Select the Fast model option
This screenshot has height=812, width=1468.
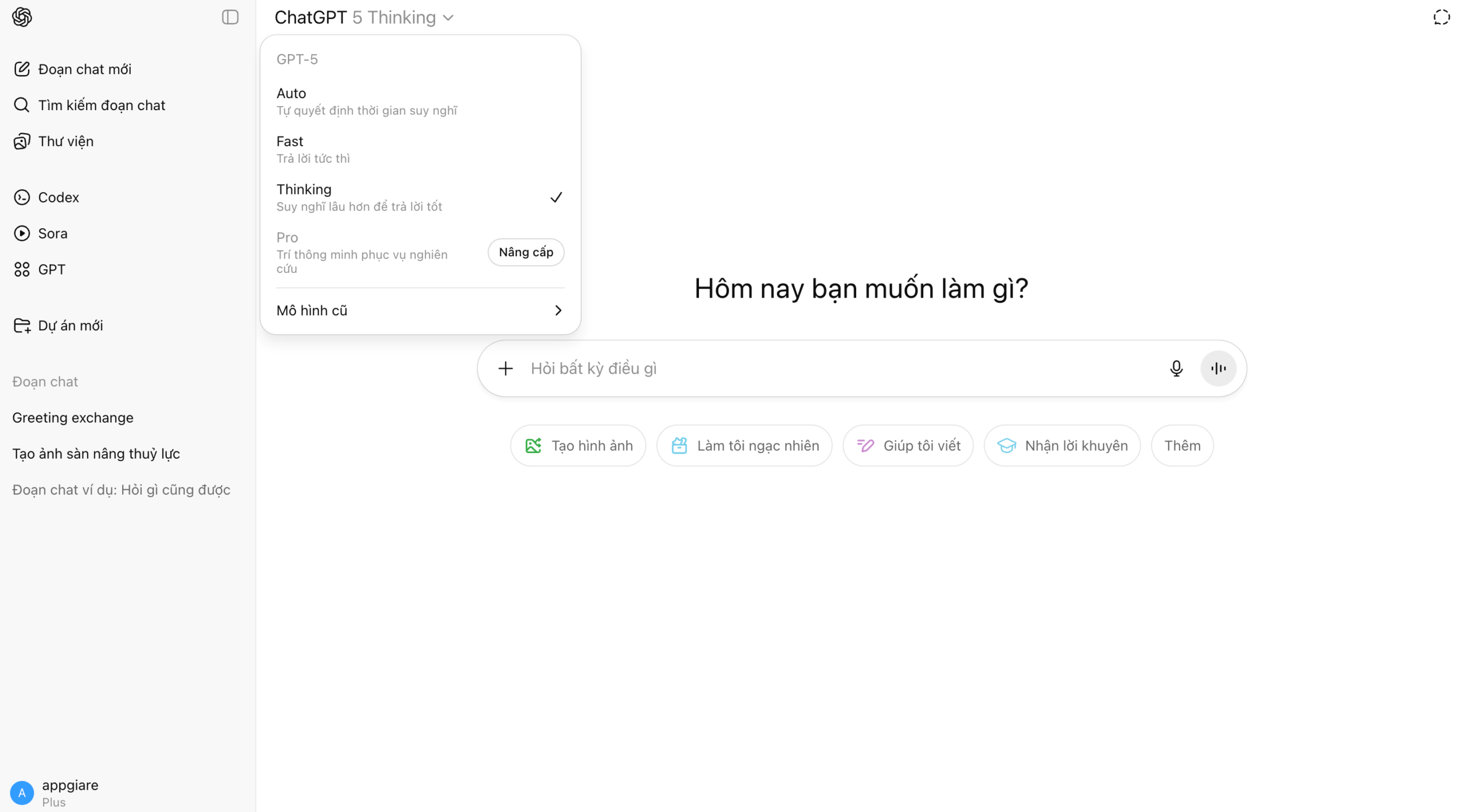click(420, 149)
